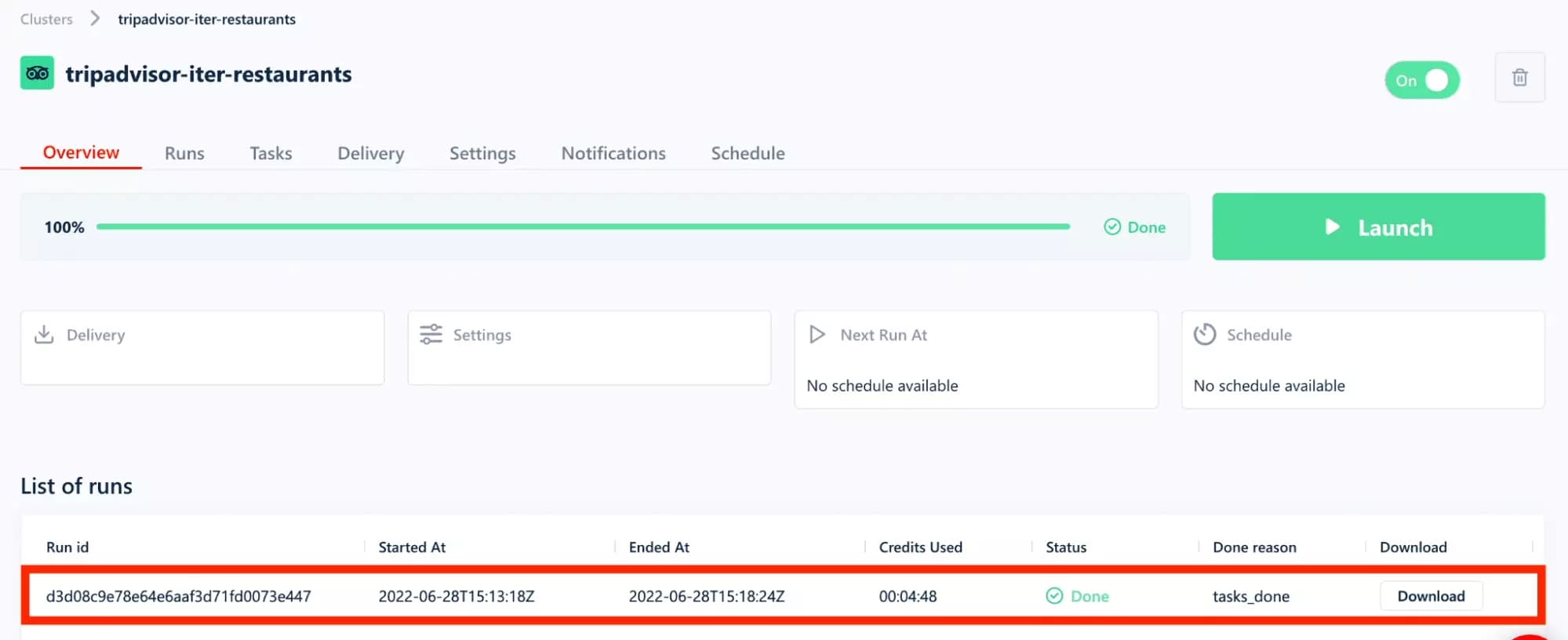Open the Delivery tab
Screen dimensions: 1568x640
(x=371, y=154)
